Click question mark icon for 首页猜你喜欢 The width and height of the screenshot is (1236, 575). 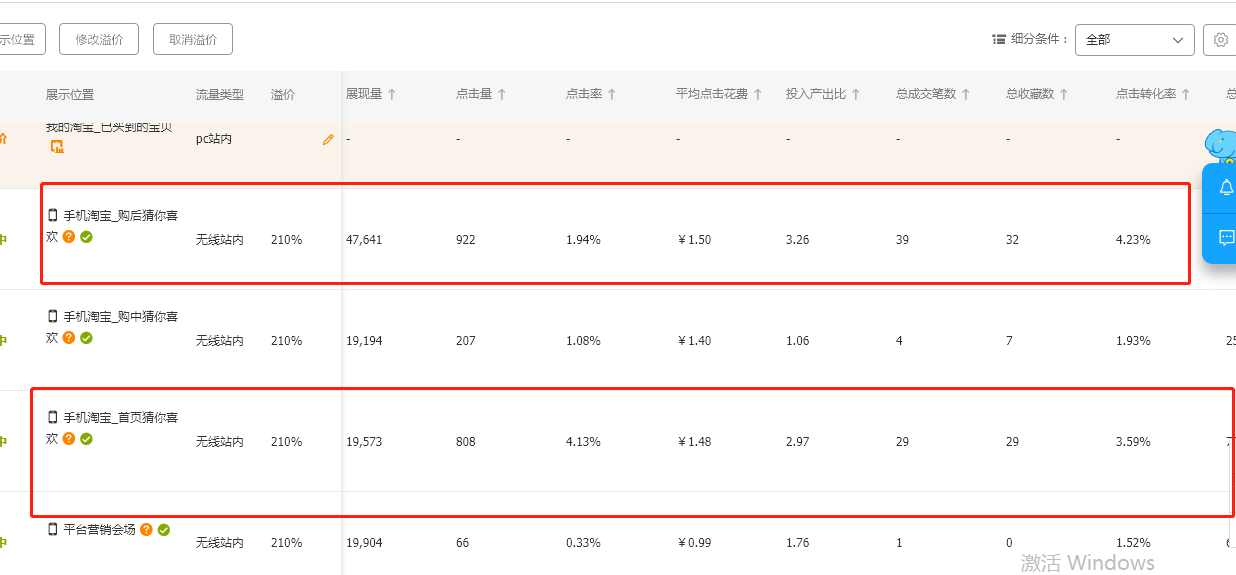69,439
